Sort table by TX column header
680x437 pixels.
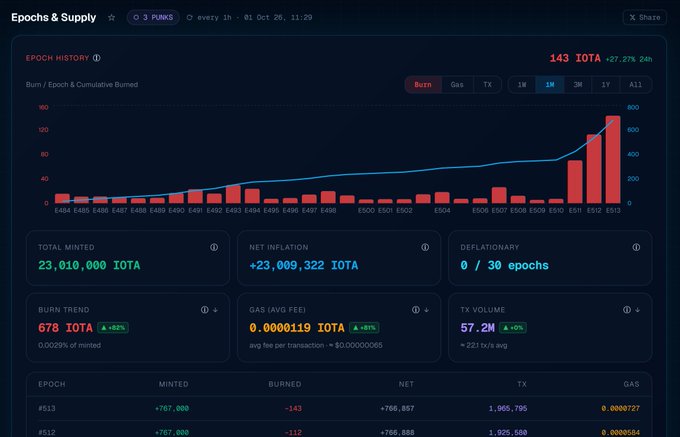pyautogui.click(x=522, y=384)
